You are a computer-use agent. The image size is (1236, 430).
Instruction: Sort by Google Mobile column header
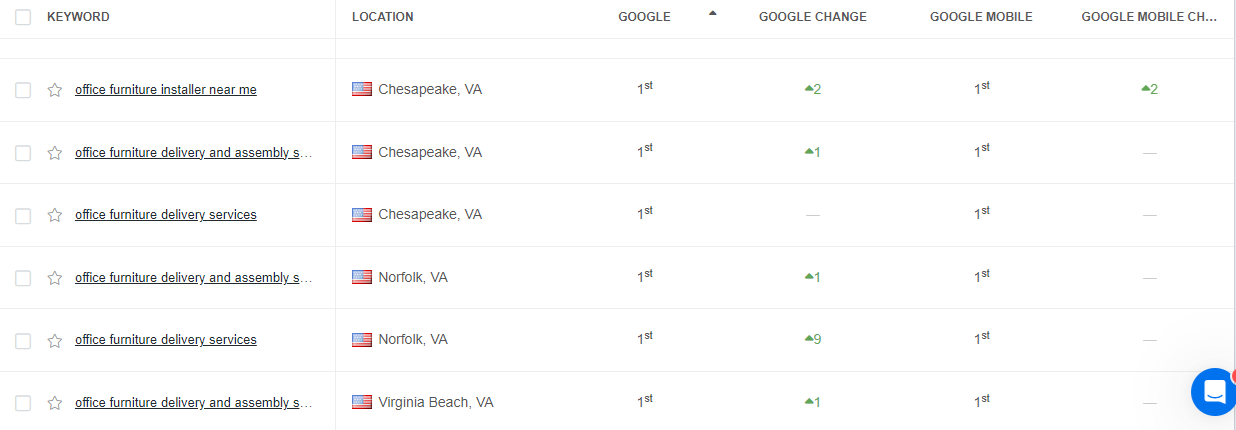tap(981, 17)
